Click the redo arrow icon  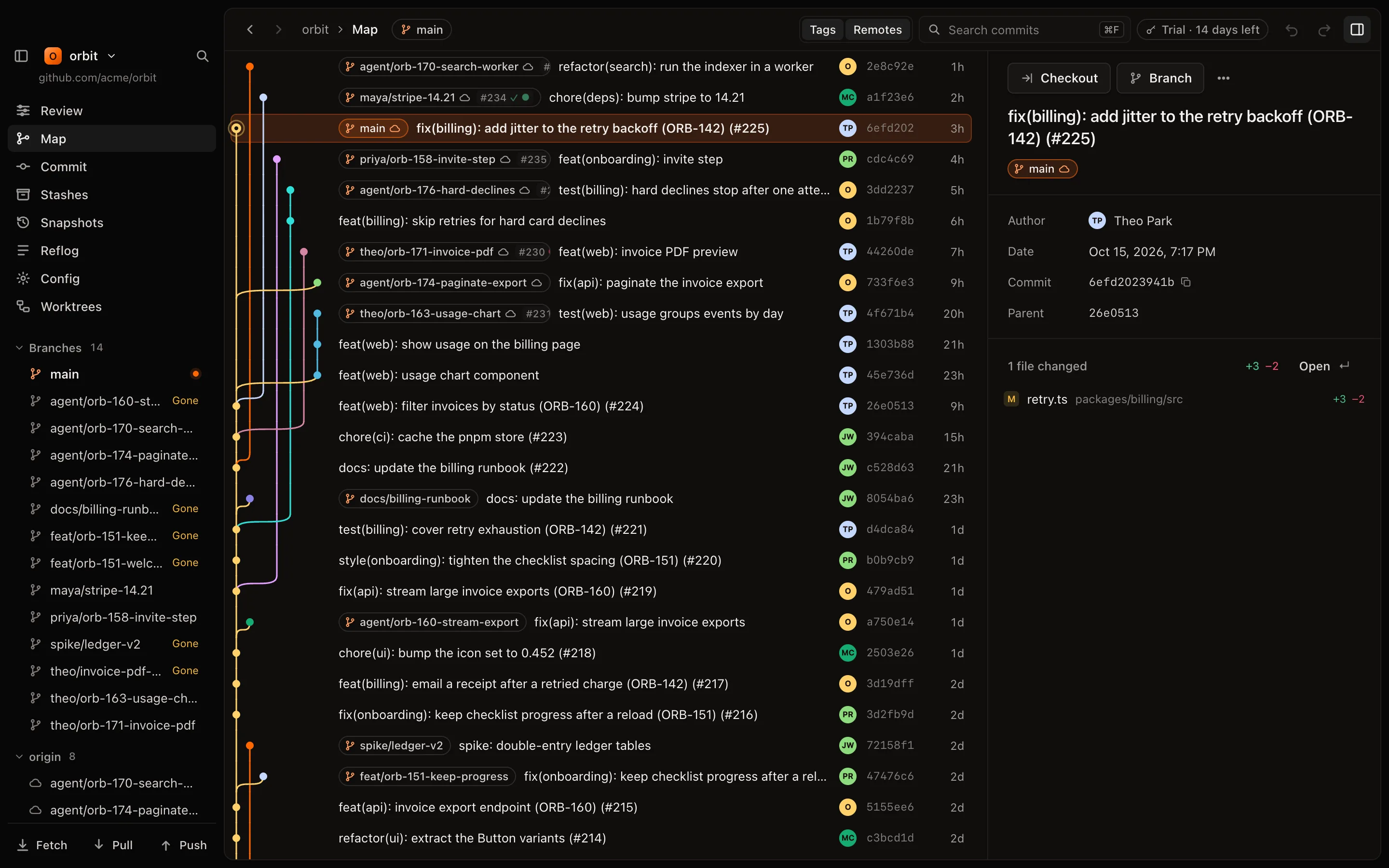[1324, 30]
